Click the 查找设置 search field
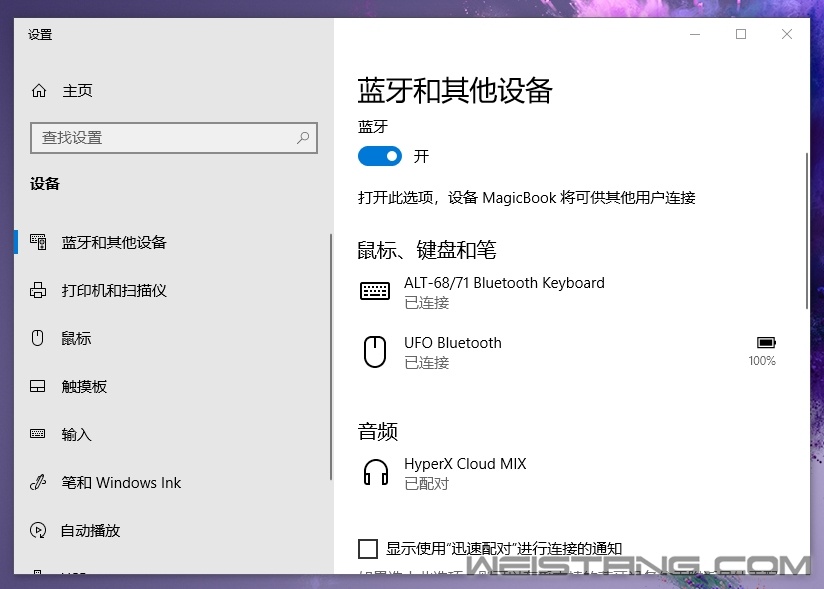 pos(174,138)
